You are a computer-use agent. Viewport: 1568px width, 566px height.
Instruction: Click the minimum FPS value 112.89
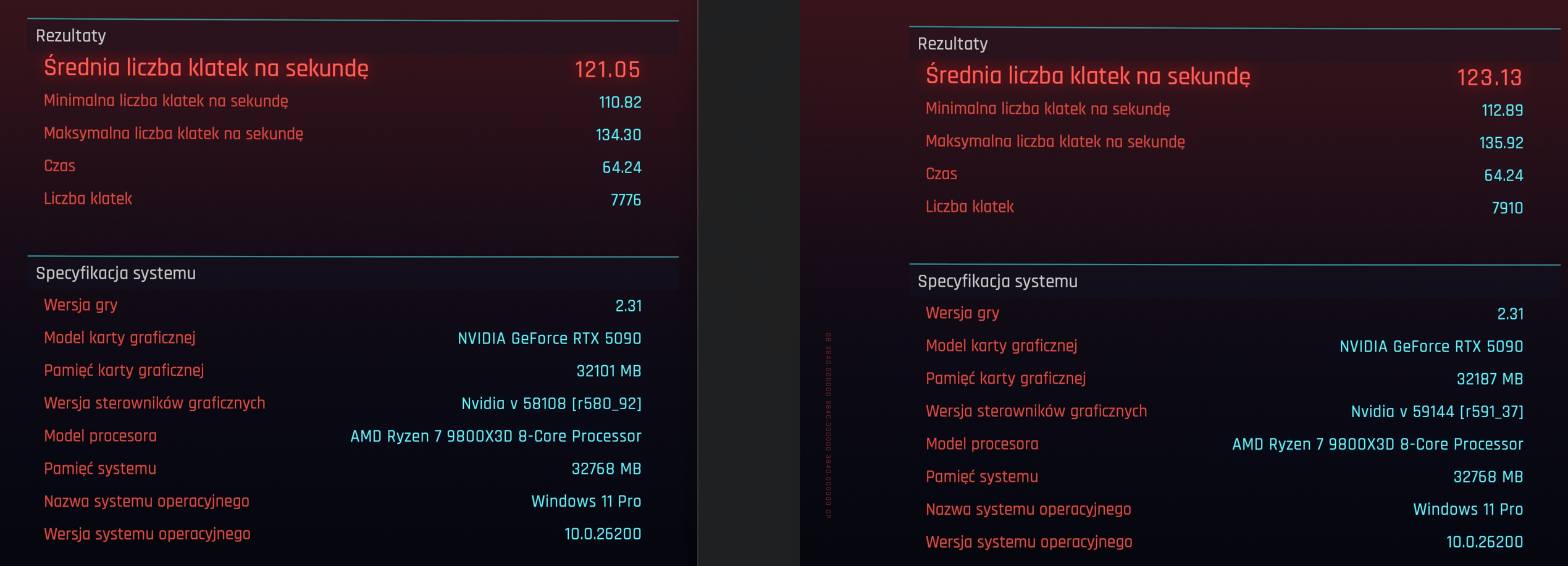(1502, 110)
